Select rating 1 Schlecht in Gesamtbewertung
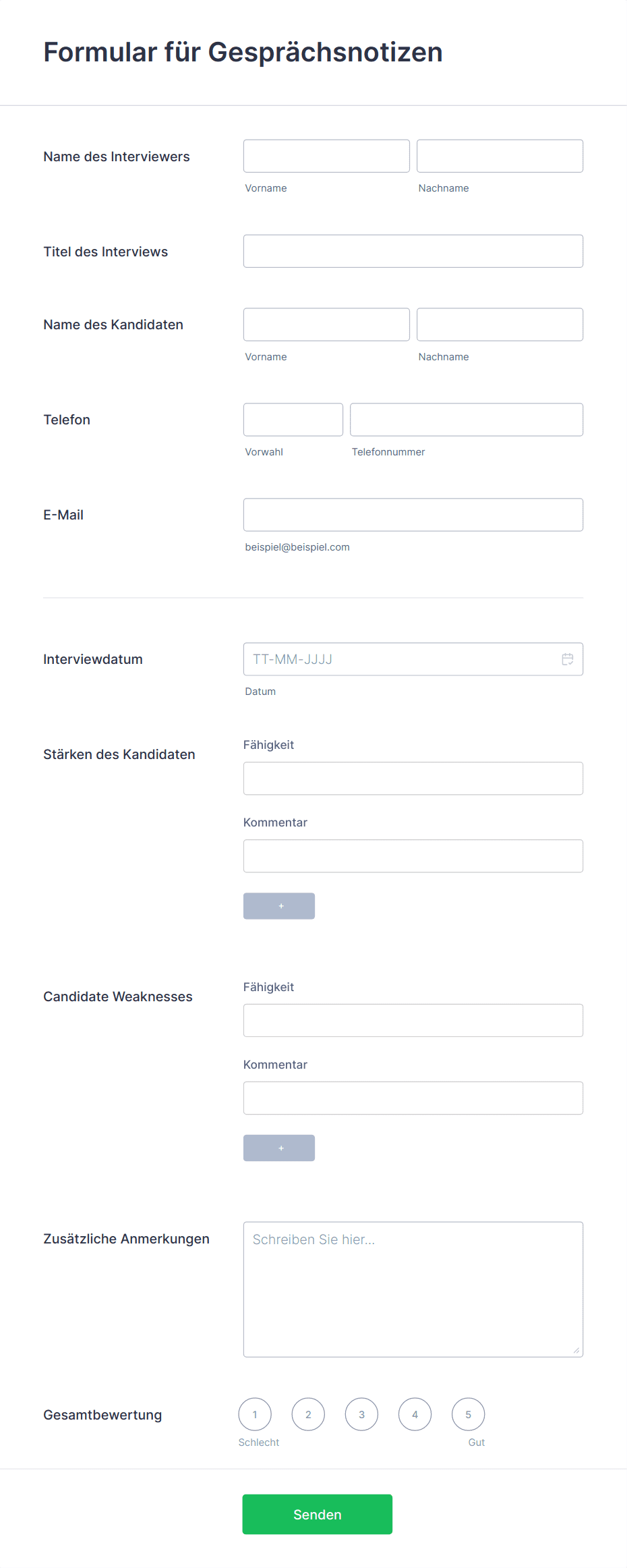Viewport: 627px width, 1568px height. [255, 1414]
